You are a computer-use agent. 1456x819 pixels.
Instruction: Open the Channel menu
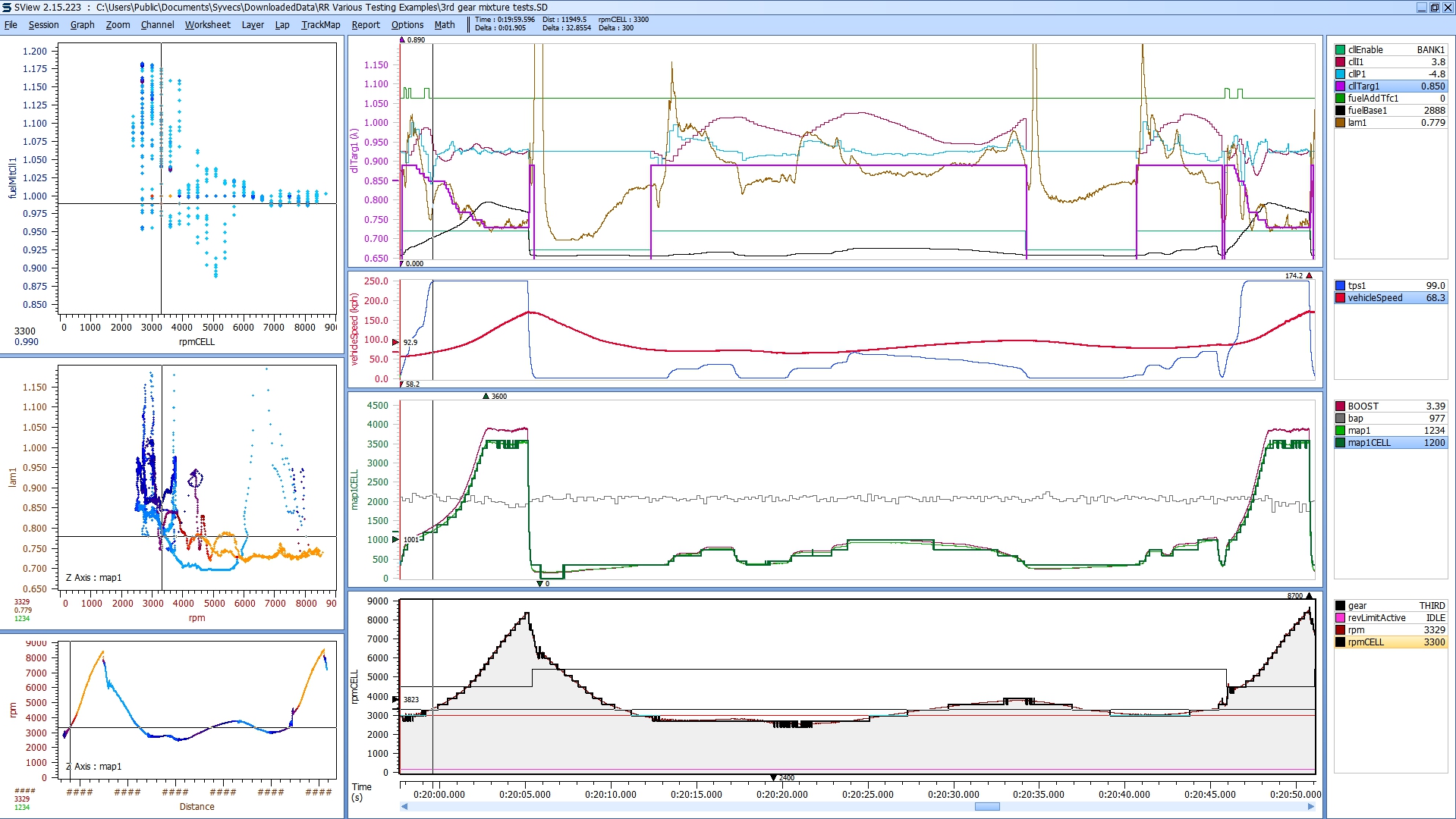pyautogui.click(x=157, y=24)
